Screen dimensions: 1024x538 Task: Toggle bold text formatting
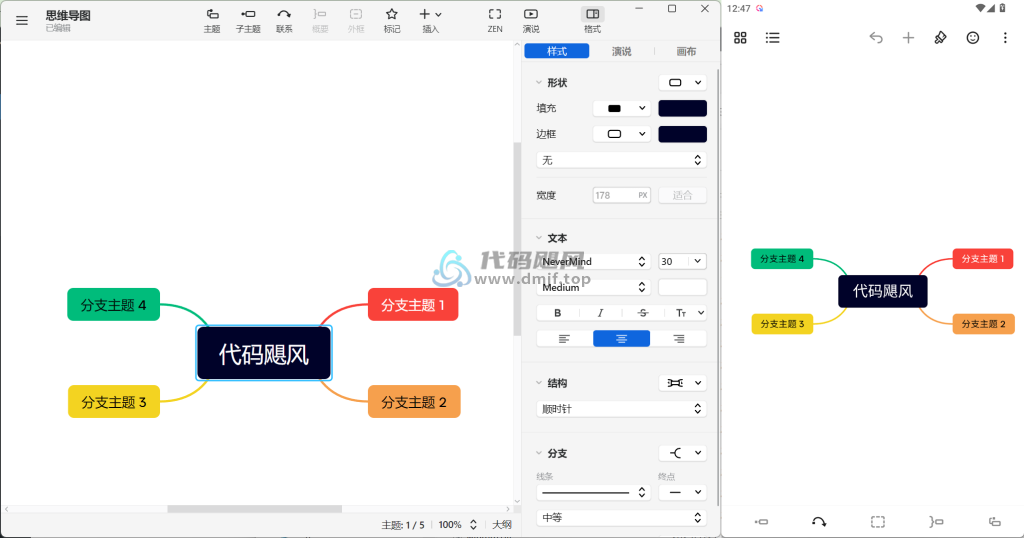tap(557, 313)
